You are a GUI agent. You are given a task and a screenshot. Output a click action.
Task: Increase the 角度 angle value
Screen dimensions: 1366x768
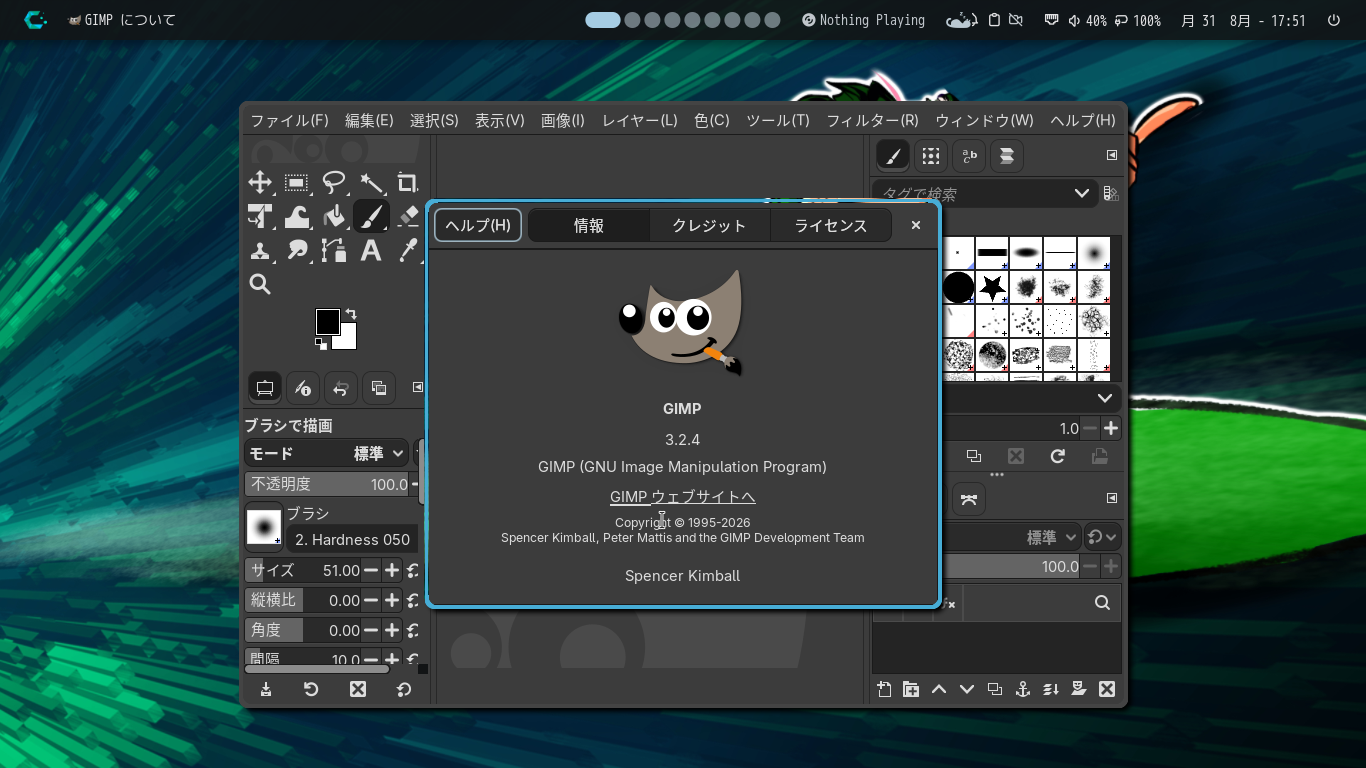392,630
